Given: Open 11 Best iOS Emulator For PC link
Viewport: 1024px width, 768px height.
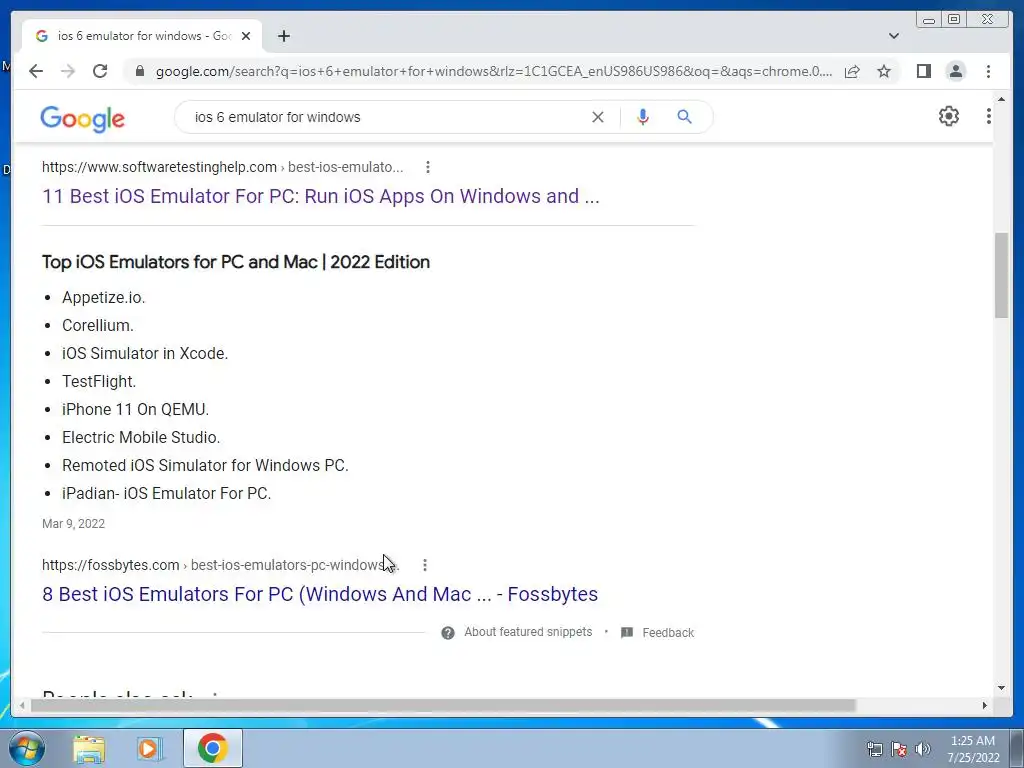Looking at the screenshot, I should pos(321,196).
